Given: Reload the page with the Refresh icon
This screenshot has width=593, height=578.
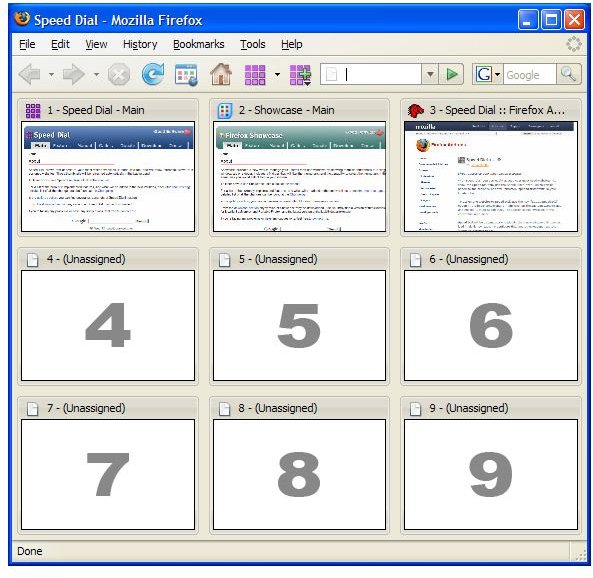Looking at the screenshot, I should click(153, 74).
